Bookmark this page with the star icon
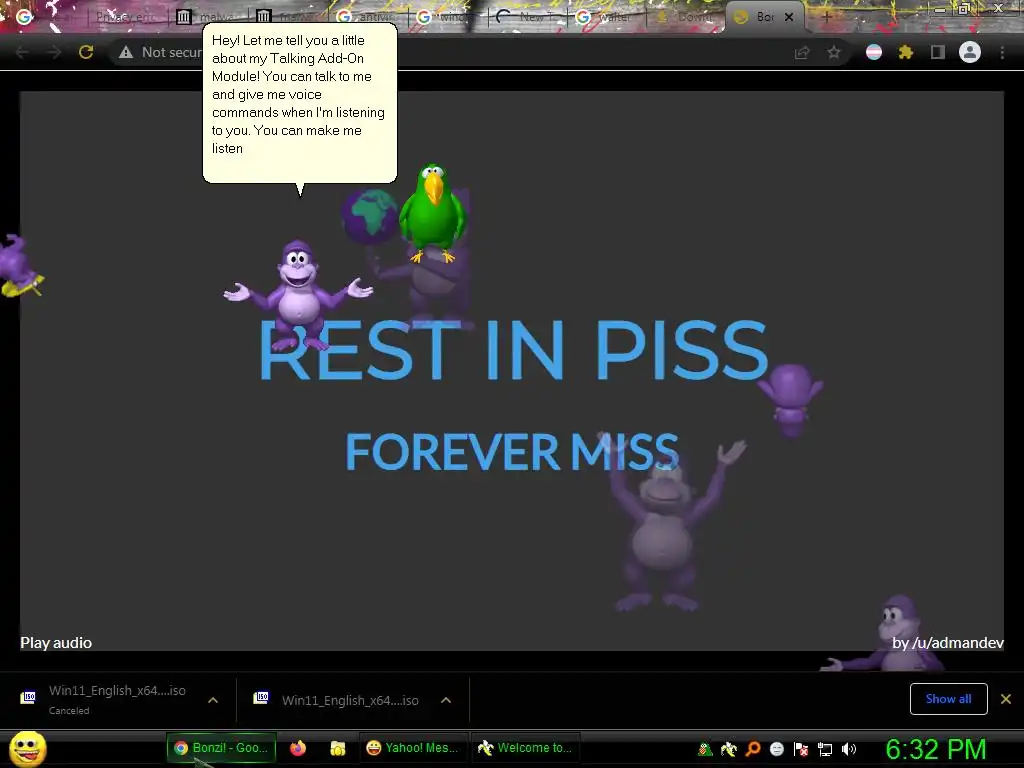 [834, 52]
